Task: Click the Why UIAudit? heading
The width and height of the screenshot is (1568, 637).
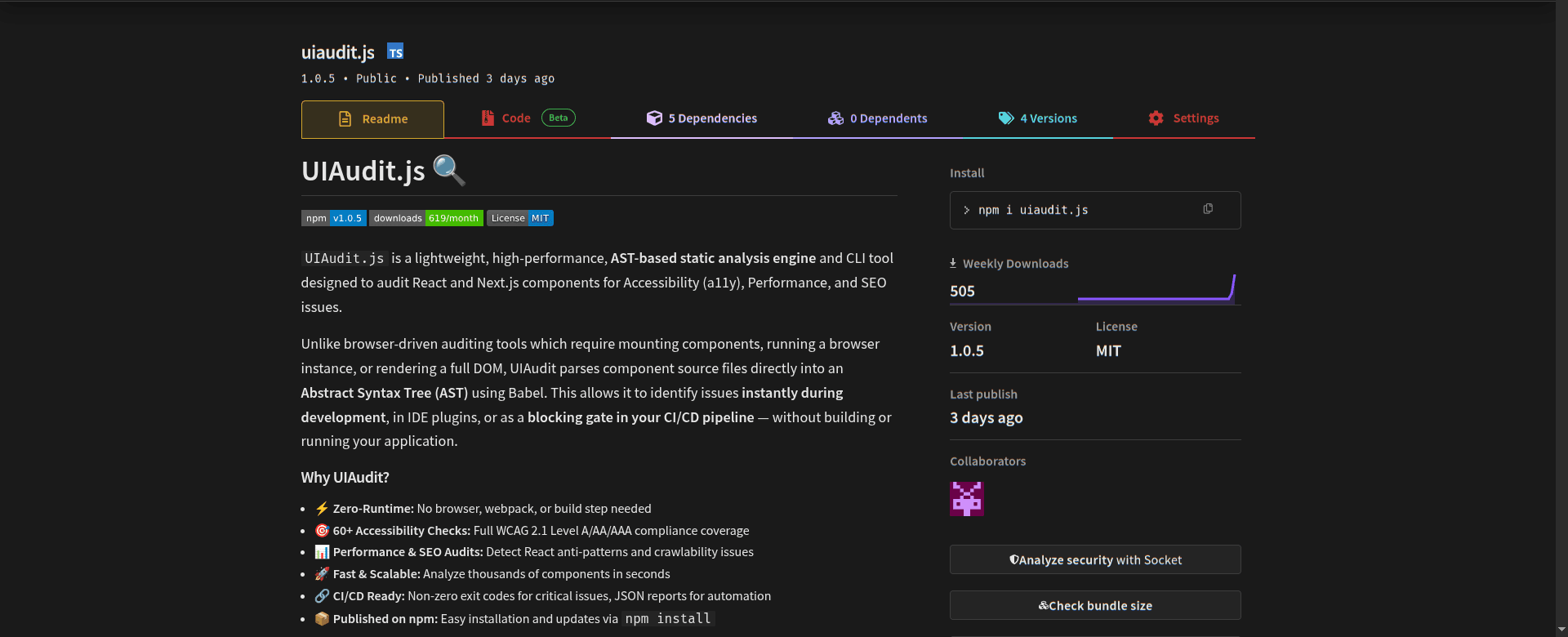Action: (345, 477)
